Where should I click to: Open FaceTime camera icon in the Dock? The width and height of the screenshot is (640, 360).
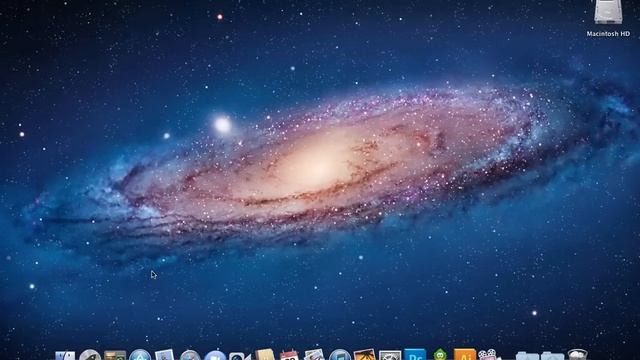tap(240, 356)
